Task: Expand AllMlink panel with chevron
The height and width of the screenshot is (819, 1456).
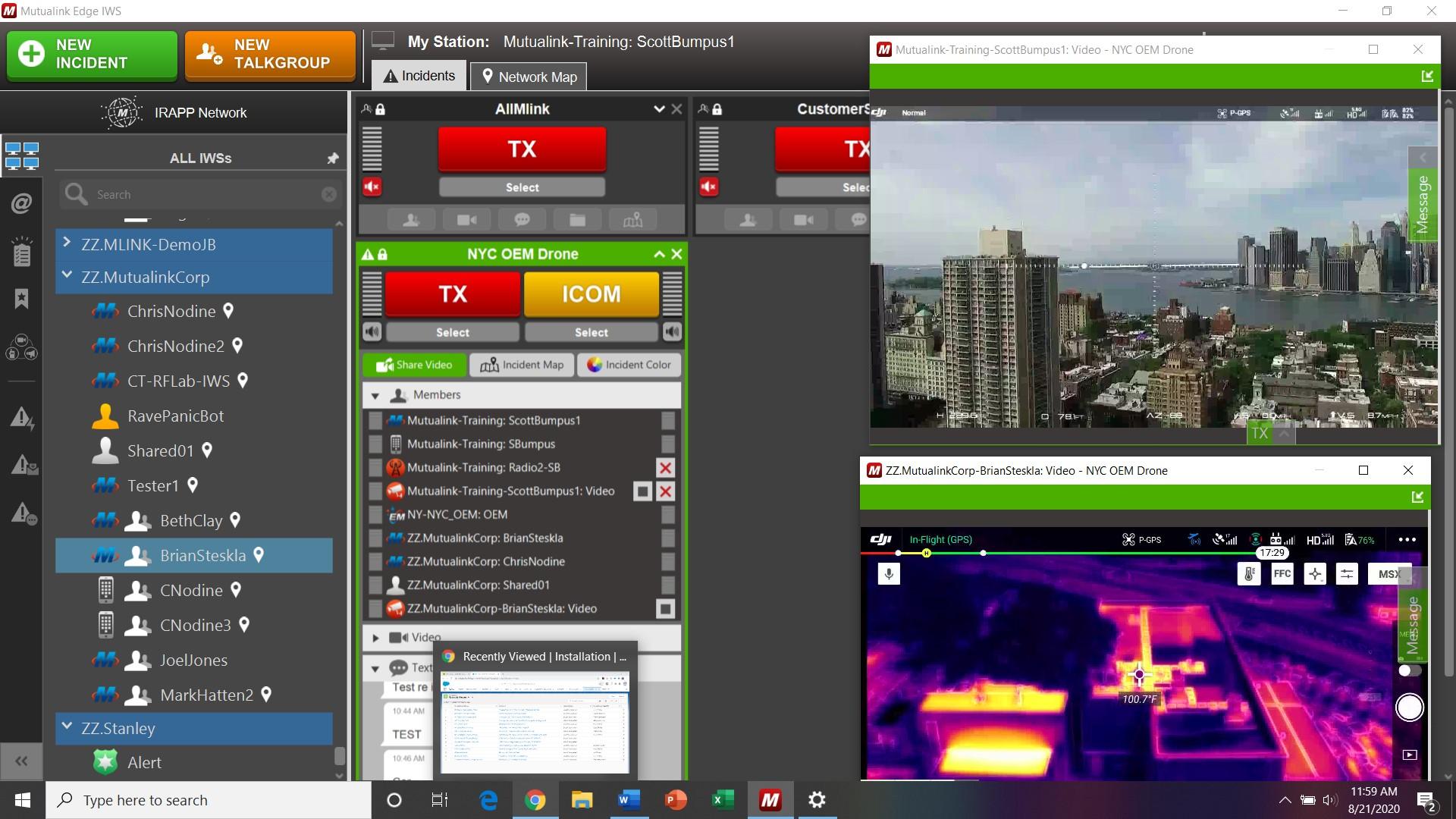Action: click(659, 109)
